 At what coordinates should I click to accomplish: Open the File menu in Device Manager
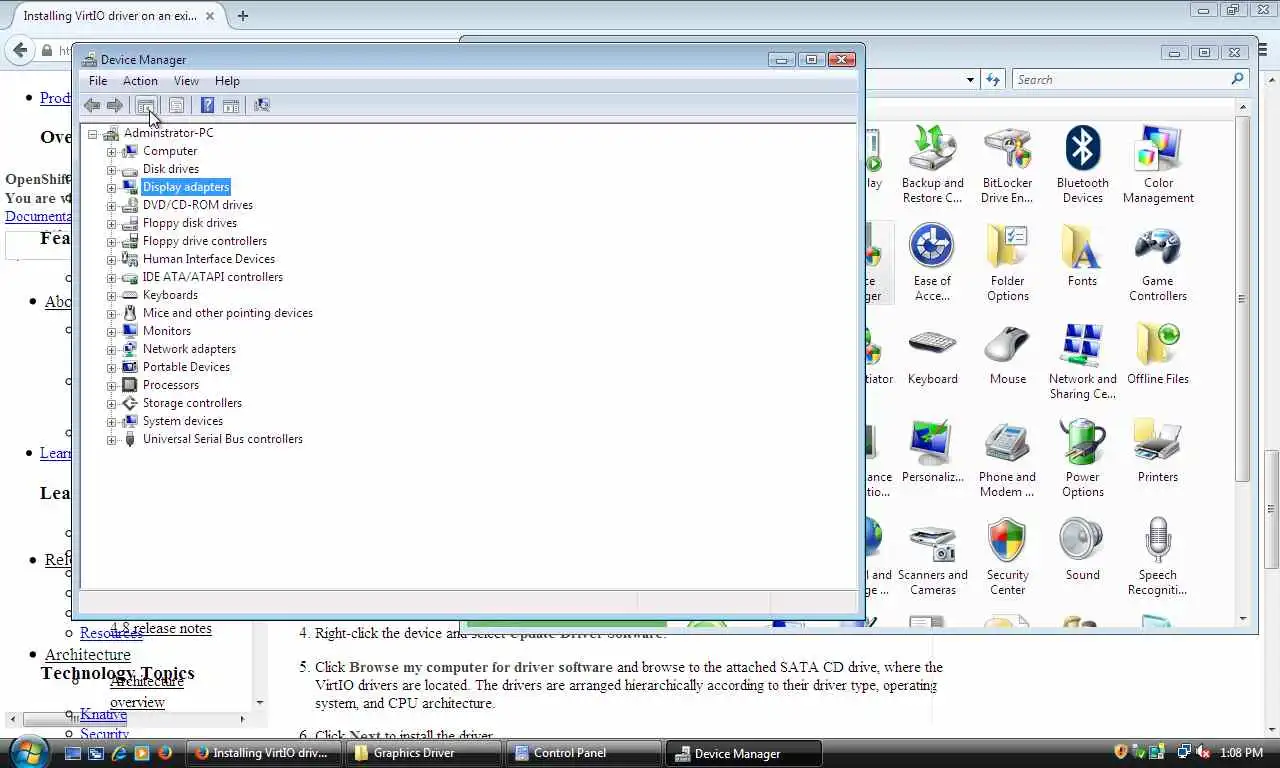(98, 81)
